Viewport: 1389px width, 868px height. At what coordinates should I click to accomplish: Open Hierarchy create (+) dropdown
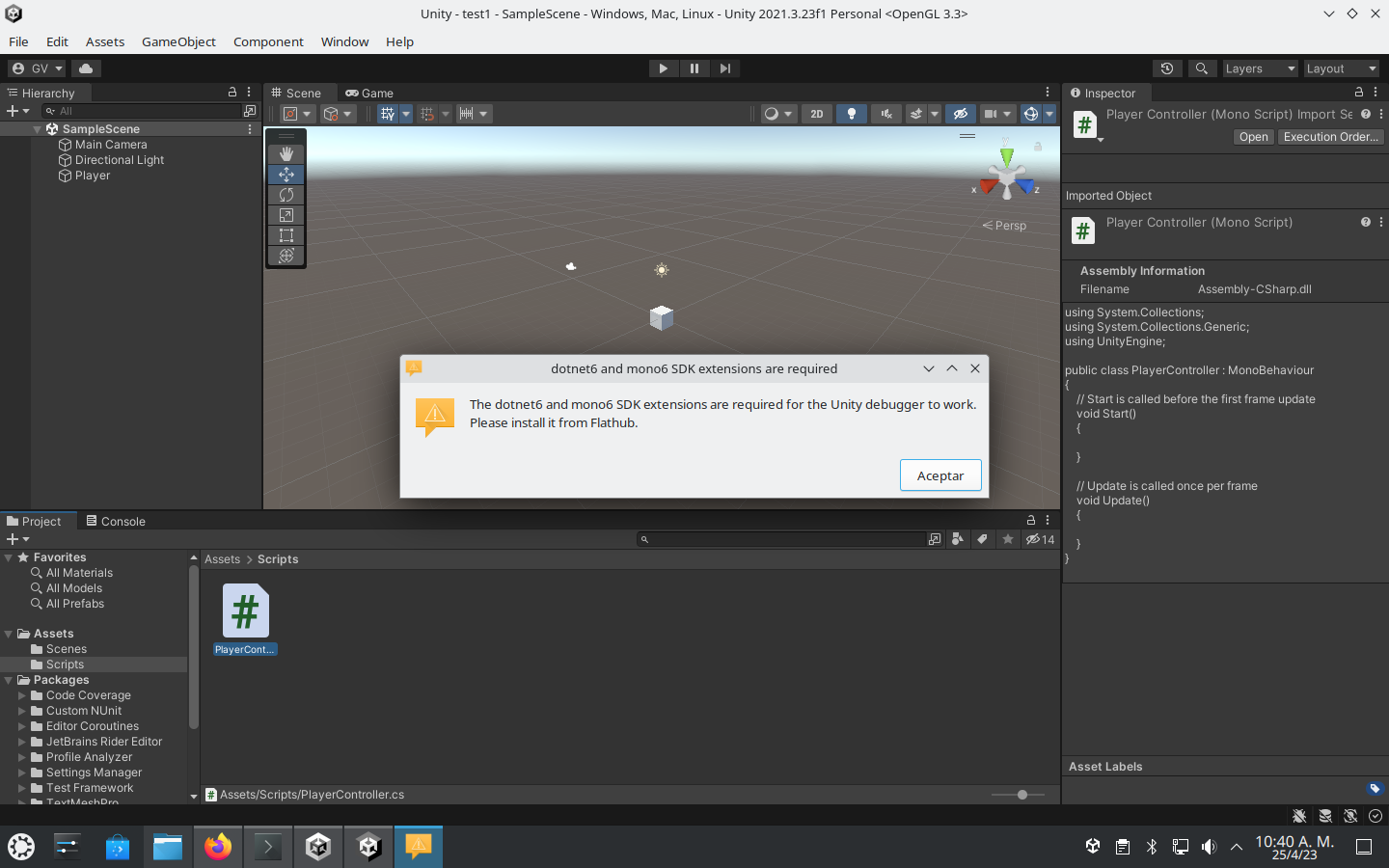pyautogui.click(x=18, y=111)
